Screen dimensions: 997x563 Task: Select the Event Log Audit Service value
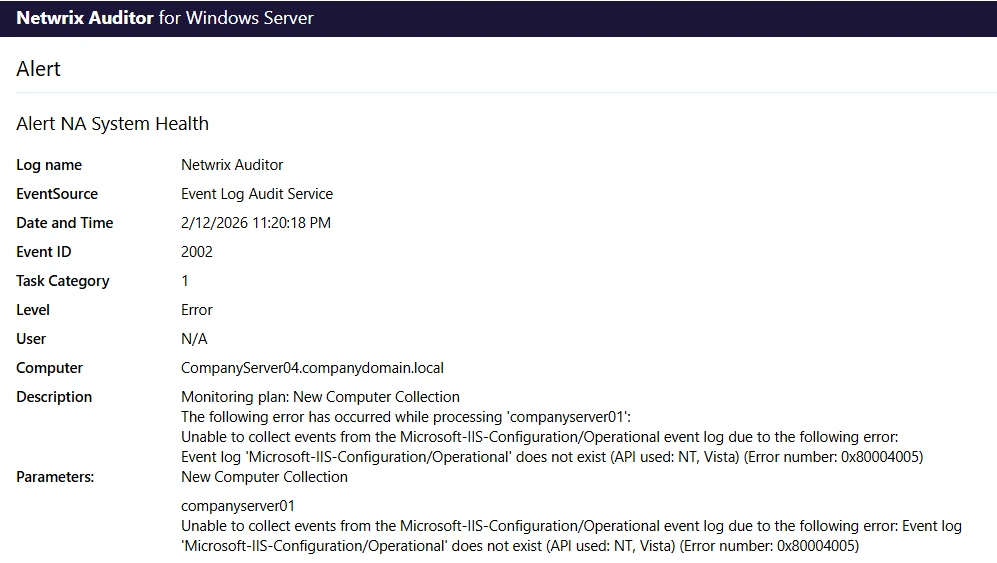tap(257, 194)
